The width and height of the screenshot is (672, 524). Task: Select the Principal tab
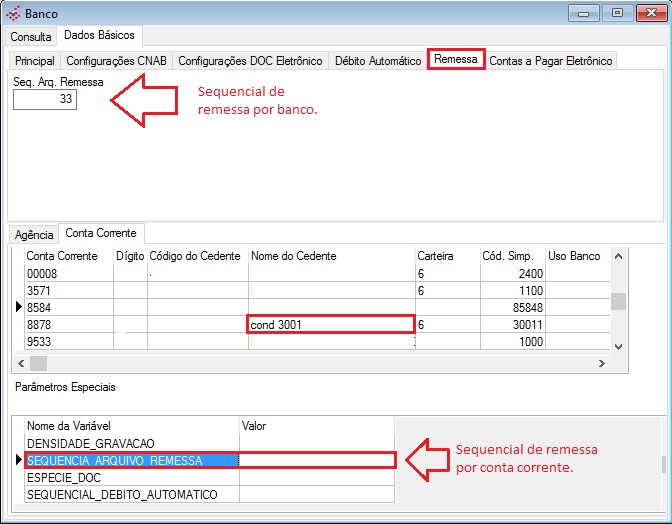tap(35, 61)
